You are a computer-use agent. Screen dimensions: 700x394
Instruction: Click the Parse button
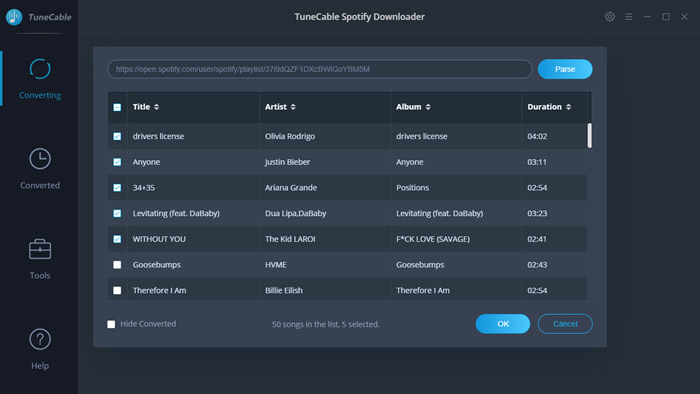(565, 69)
